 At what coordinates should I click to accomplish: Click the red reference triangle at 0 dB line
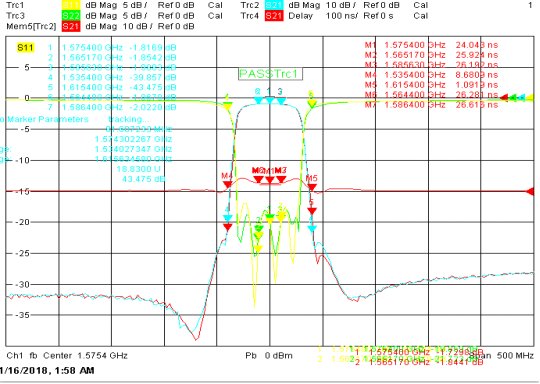click(504, 98)
